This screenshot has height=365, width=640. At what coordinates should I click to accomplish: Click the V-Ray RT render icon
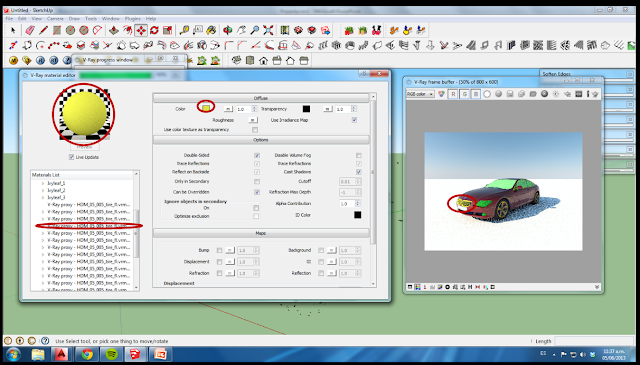coord(53,61)
